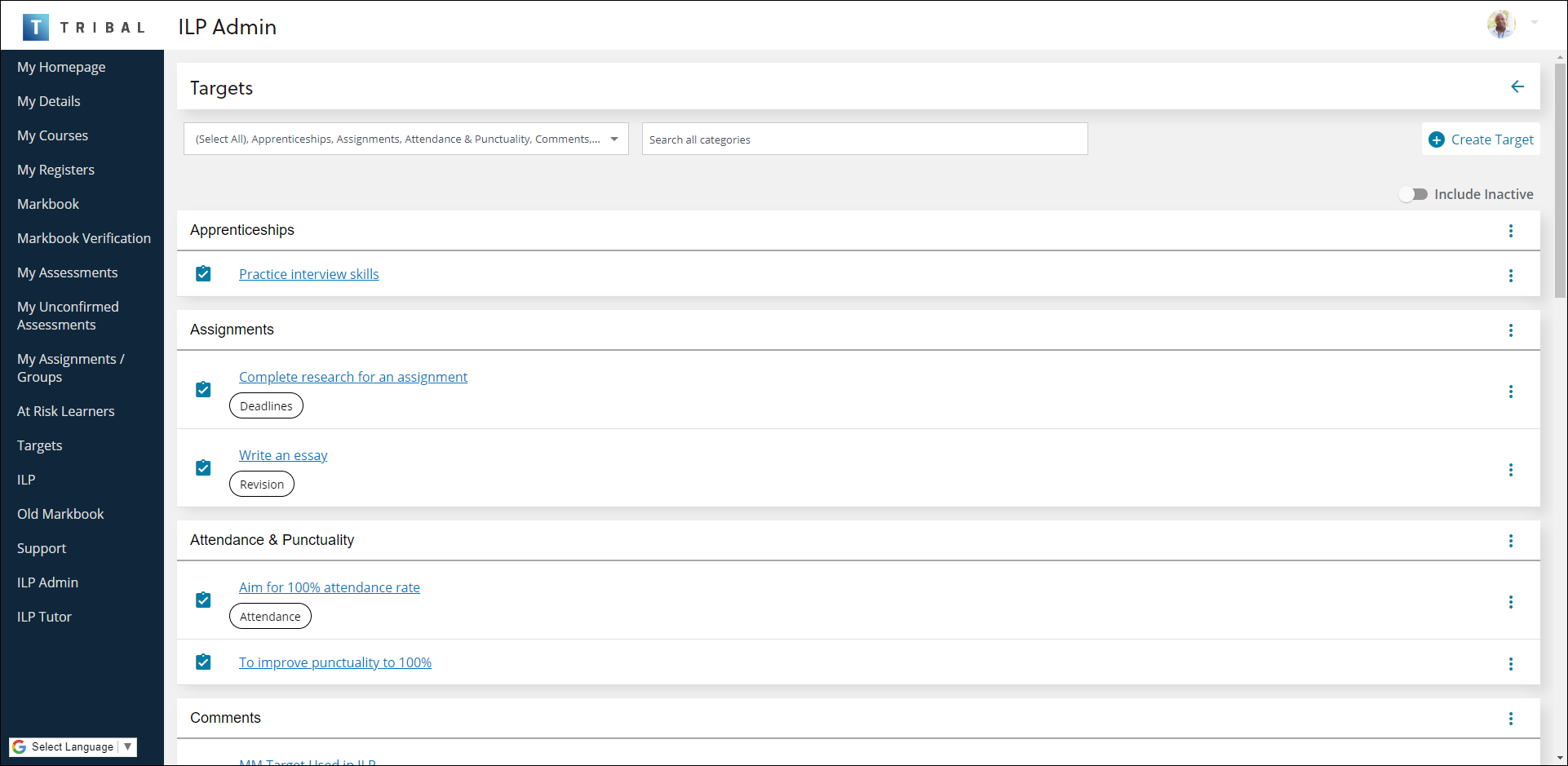This screenshot has height=766, width=1568.
Task: Select Targets in the sidebar
Action: pyautogui.click(x=39, y=445)
